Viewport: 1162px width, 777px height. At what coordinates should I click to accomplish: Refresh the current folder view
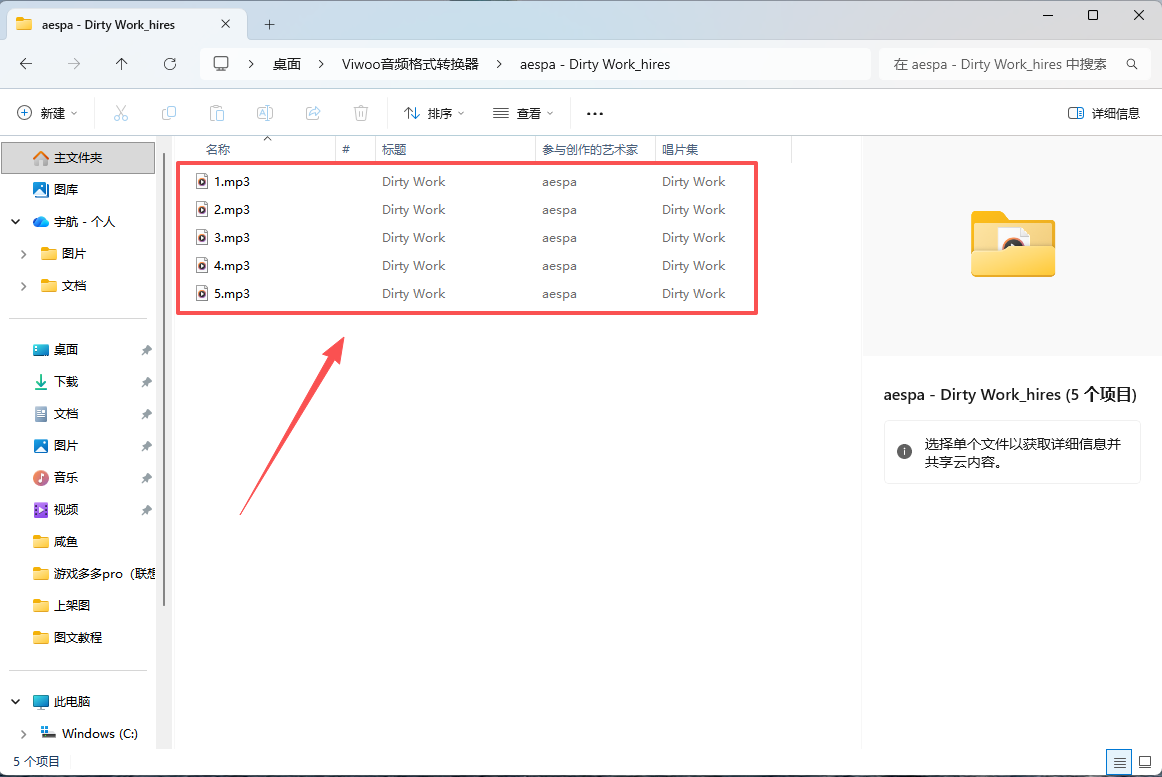(x=170, y=64)
